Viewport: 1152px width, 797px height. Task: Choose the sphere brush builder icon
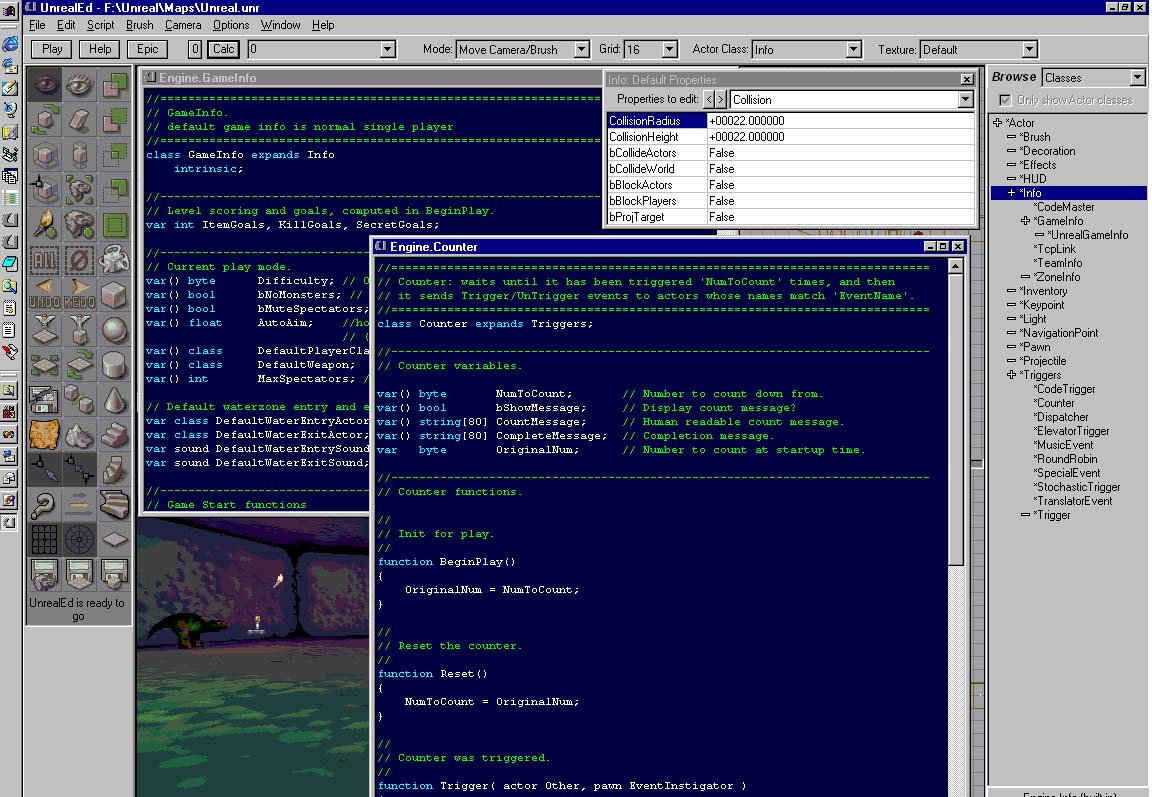coord(114,329)
